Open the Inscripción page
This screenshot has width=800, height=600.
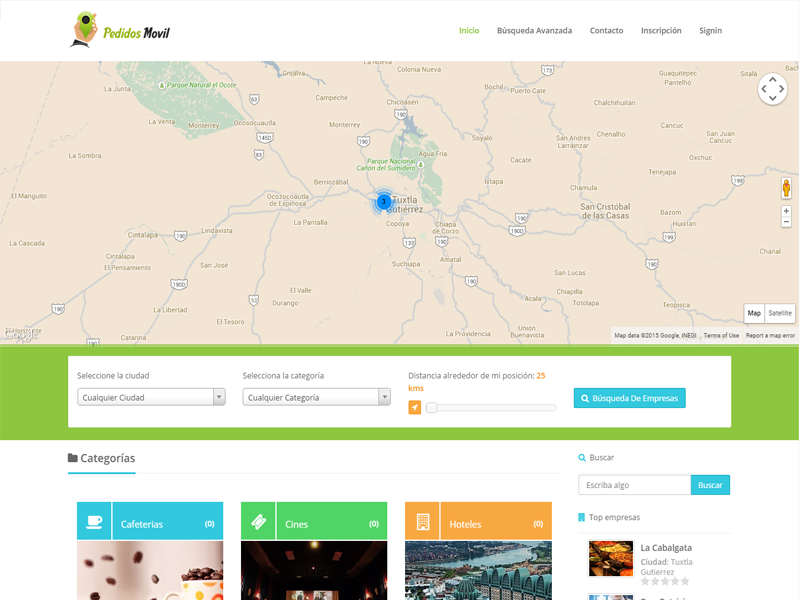tap(661, 31)
